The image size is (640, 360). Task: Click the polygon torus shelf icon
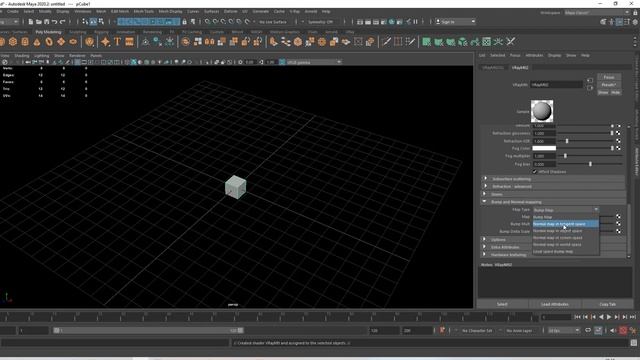[49, 42]
